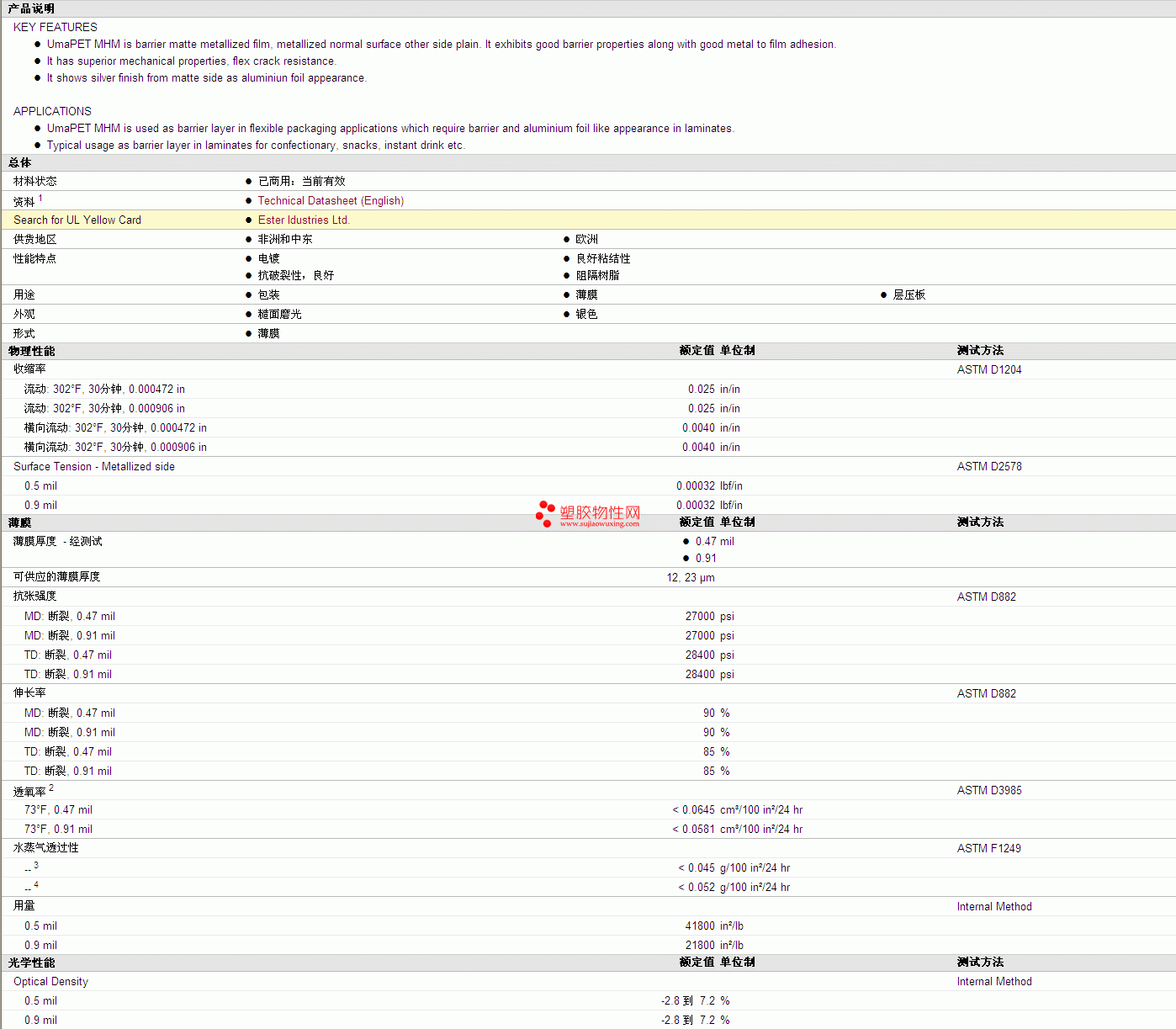Screen dimensions: 1176x1029
Task: Click the 收缩率 property label
Action: tap(30, 369)
